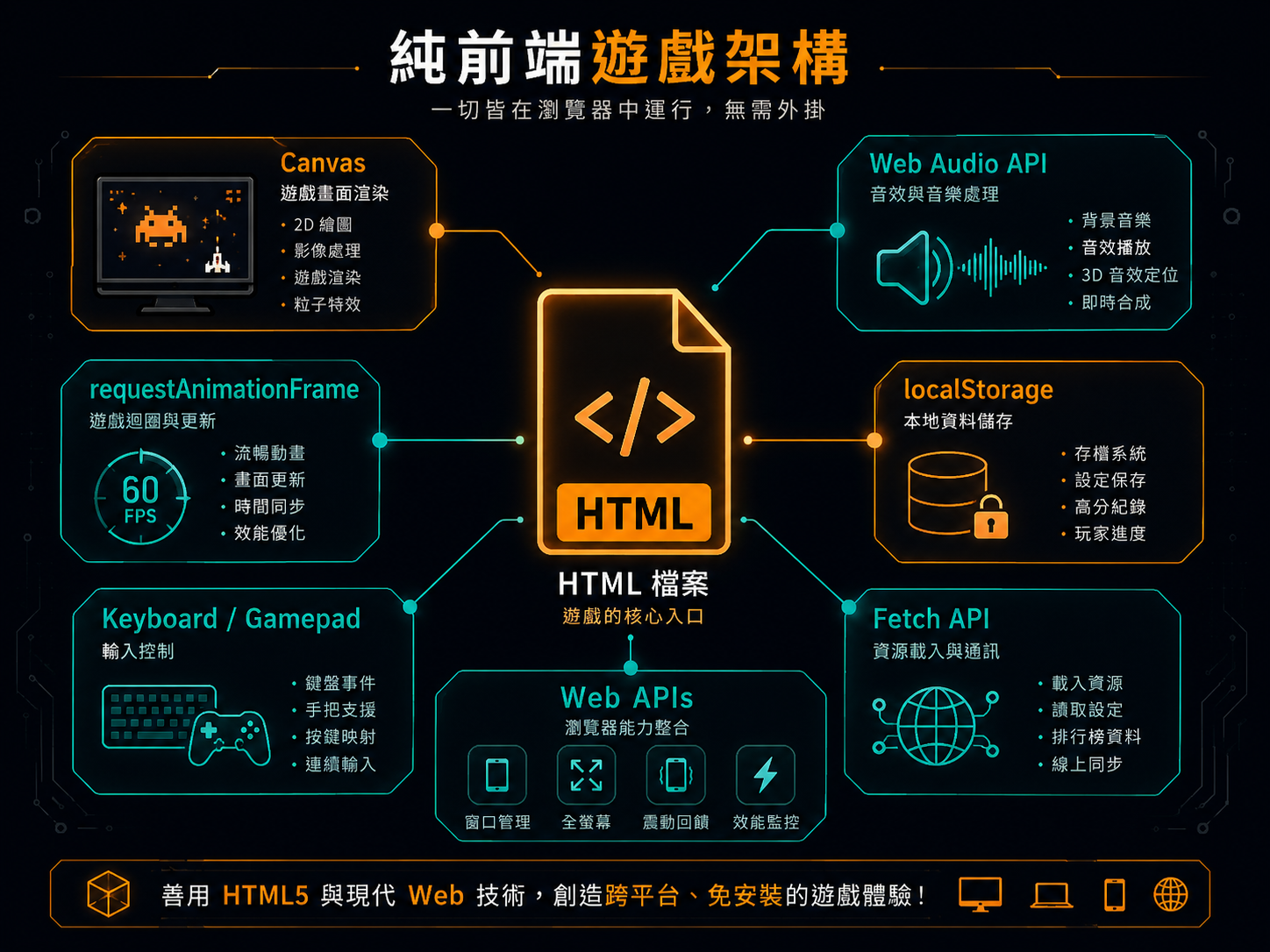This screenshot has height=952, width=1270.
Task: Select the "HTML 檔案" label
Action: point(633,584)
